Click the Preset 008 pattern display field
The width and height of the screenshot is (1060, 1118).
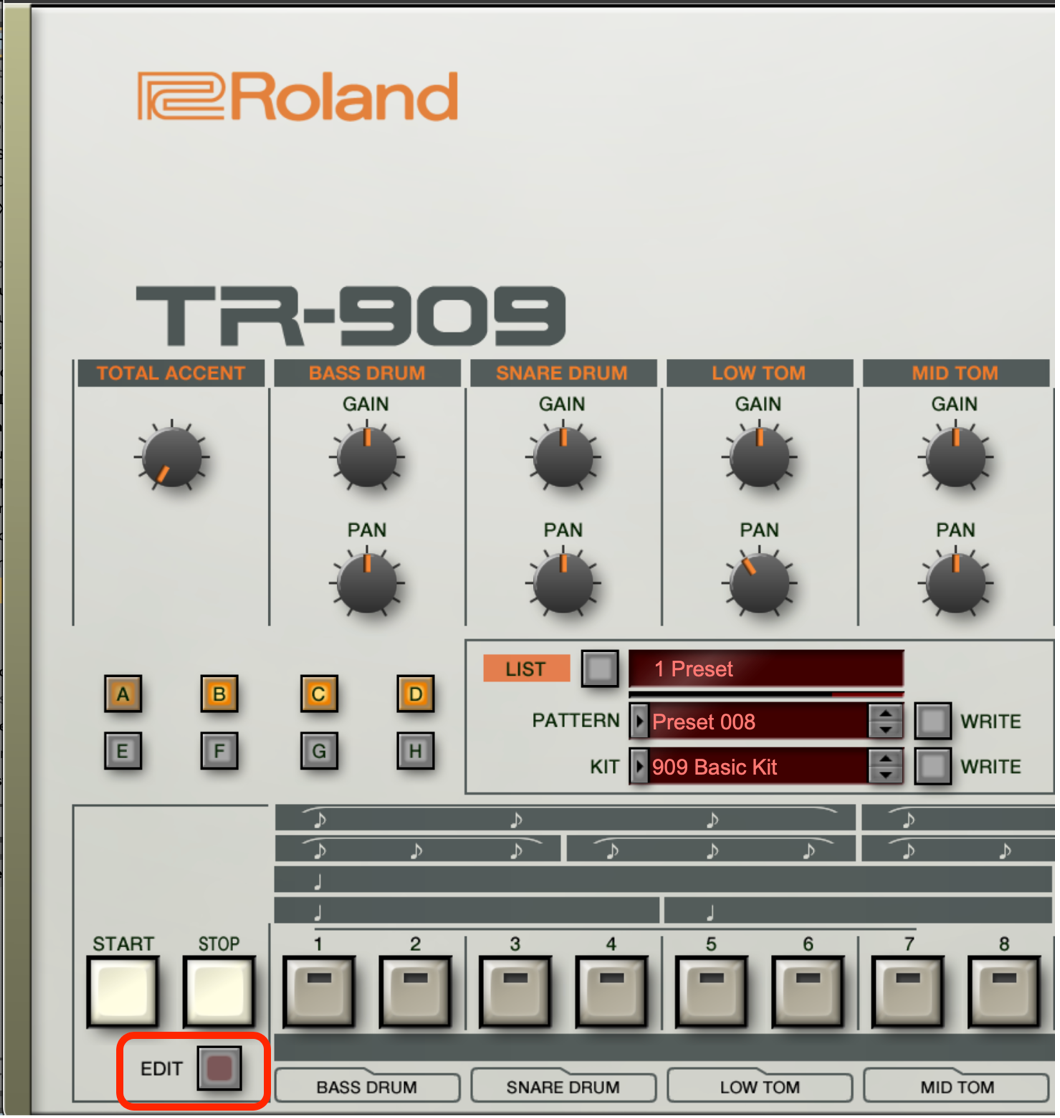coord(760,721)
